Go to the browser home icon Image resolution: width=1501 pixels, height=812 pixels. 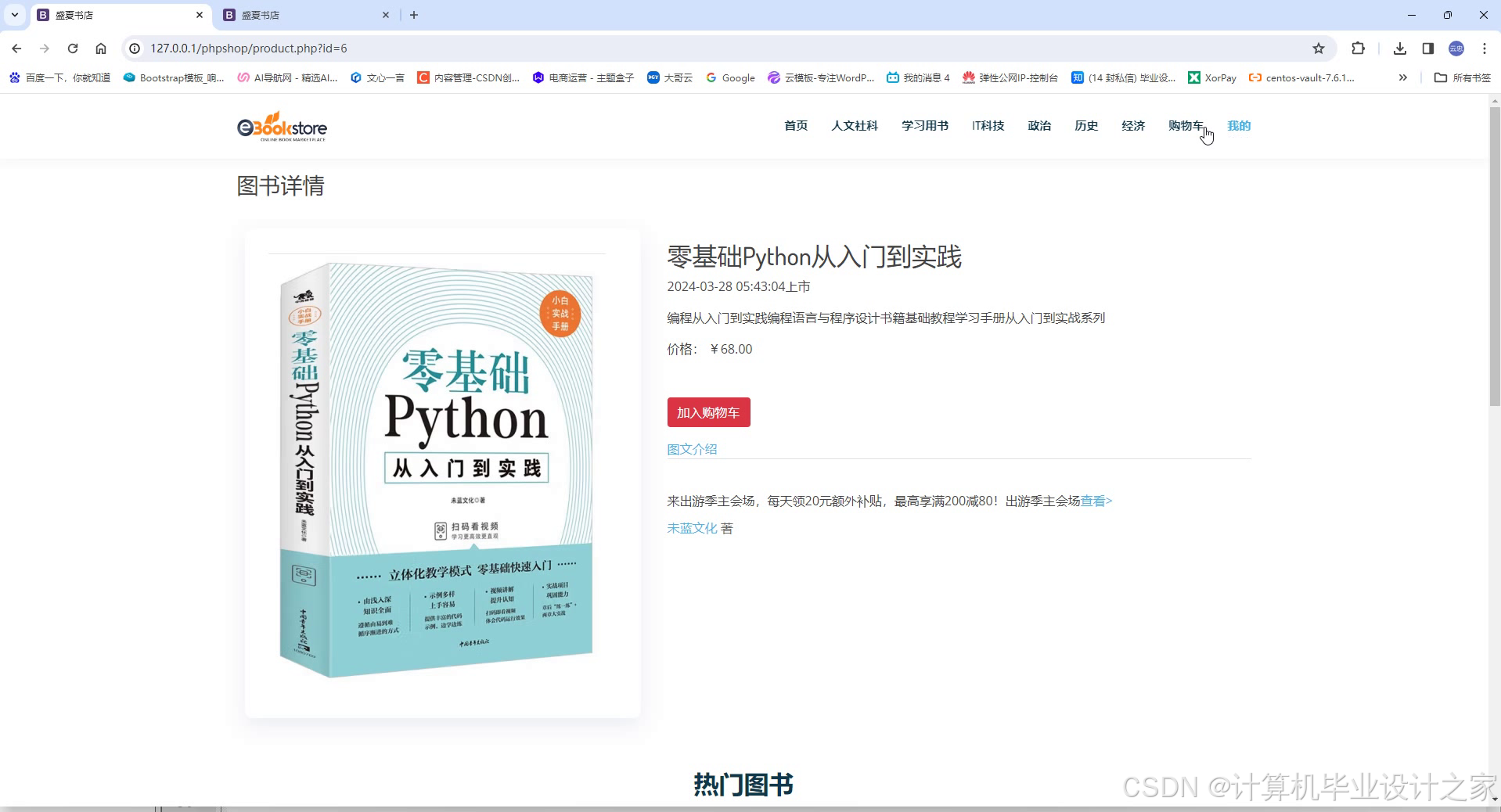tap(101, 49)
